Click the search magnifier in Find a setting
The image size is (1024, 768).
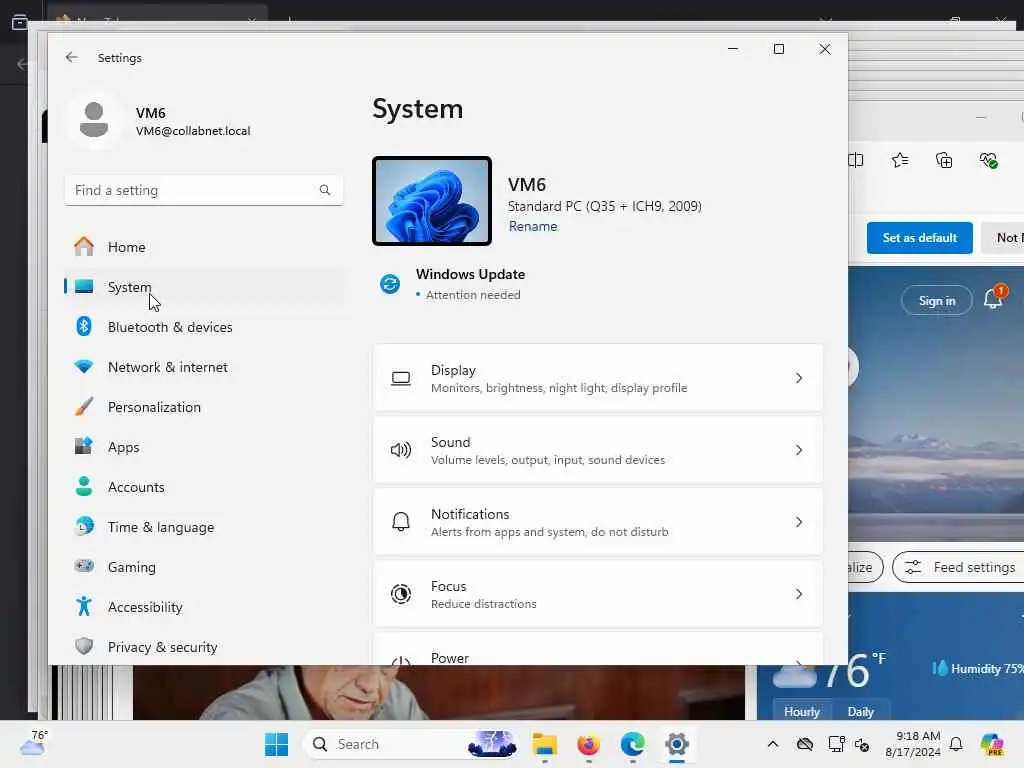click(325, 190)
